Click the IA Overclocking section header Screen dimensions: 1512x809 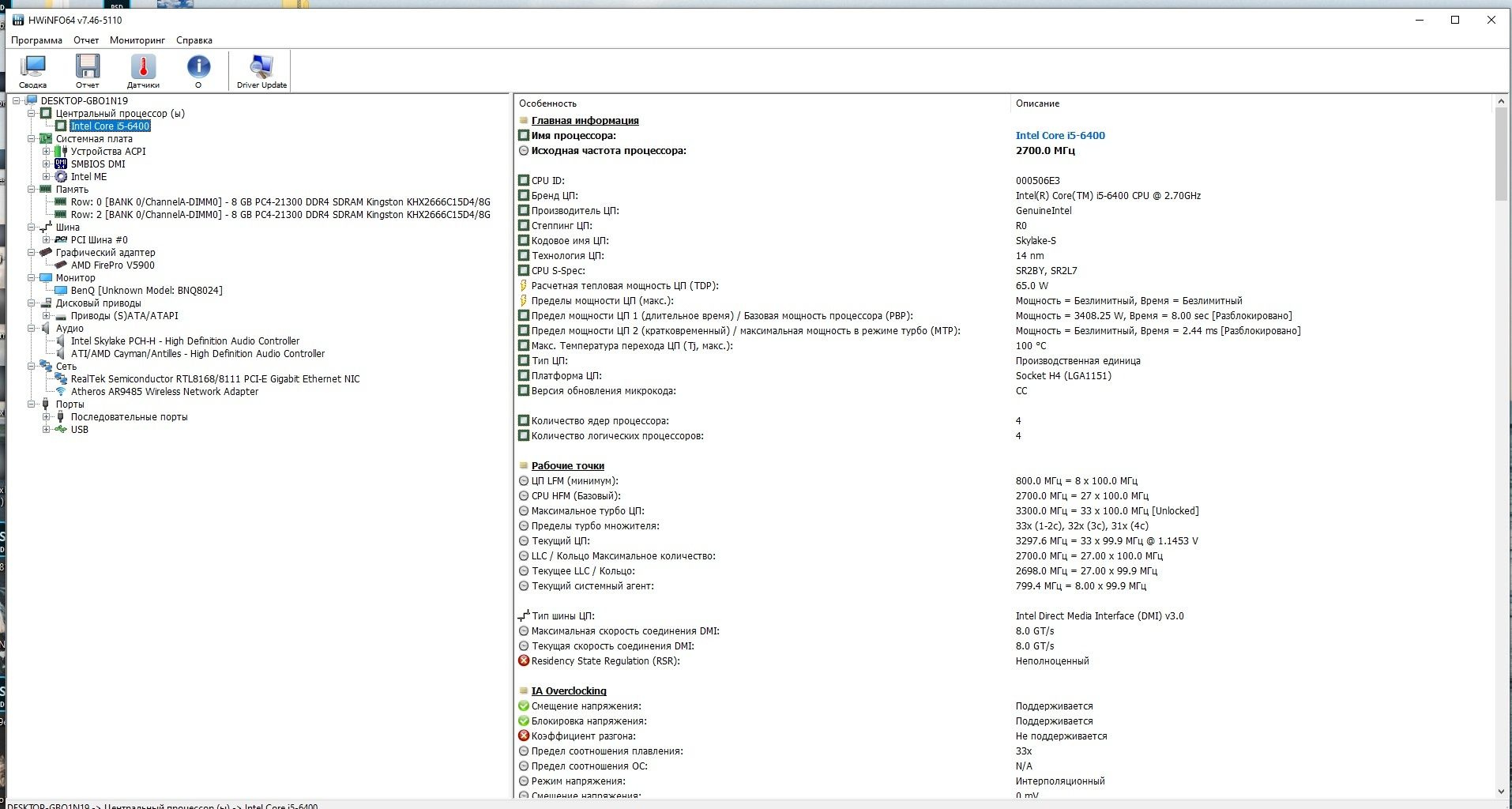pos(569,690)
